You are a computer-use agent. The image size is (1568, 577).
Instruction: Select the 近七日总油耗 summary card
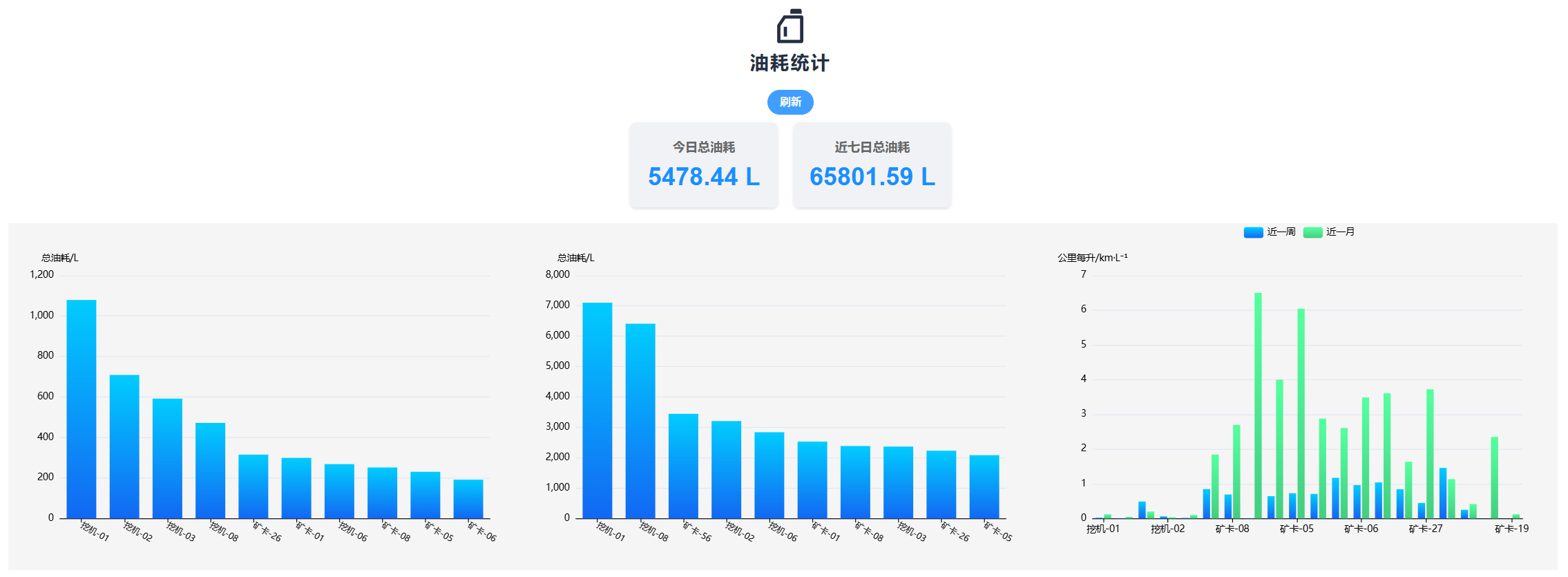tap(872, 165)
